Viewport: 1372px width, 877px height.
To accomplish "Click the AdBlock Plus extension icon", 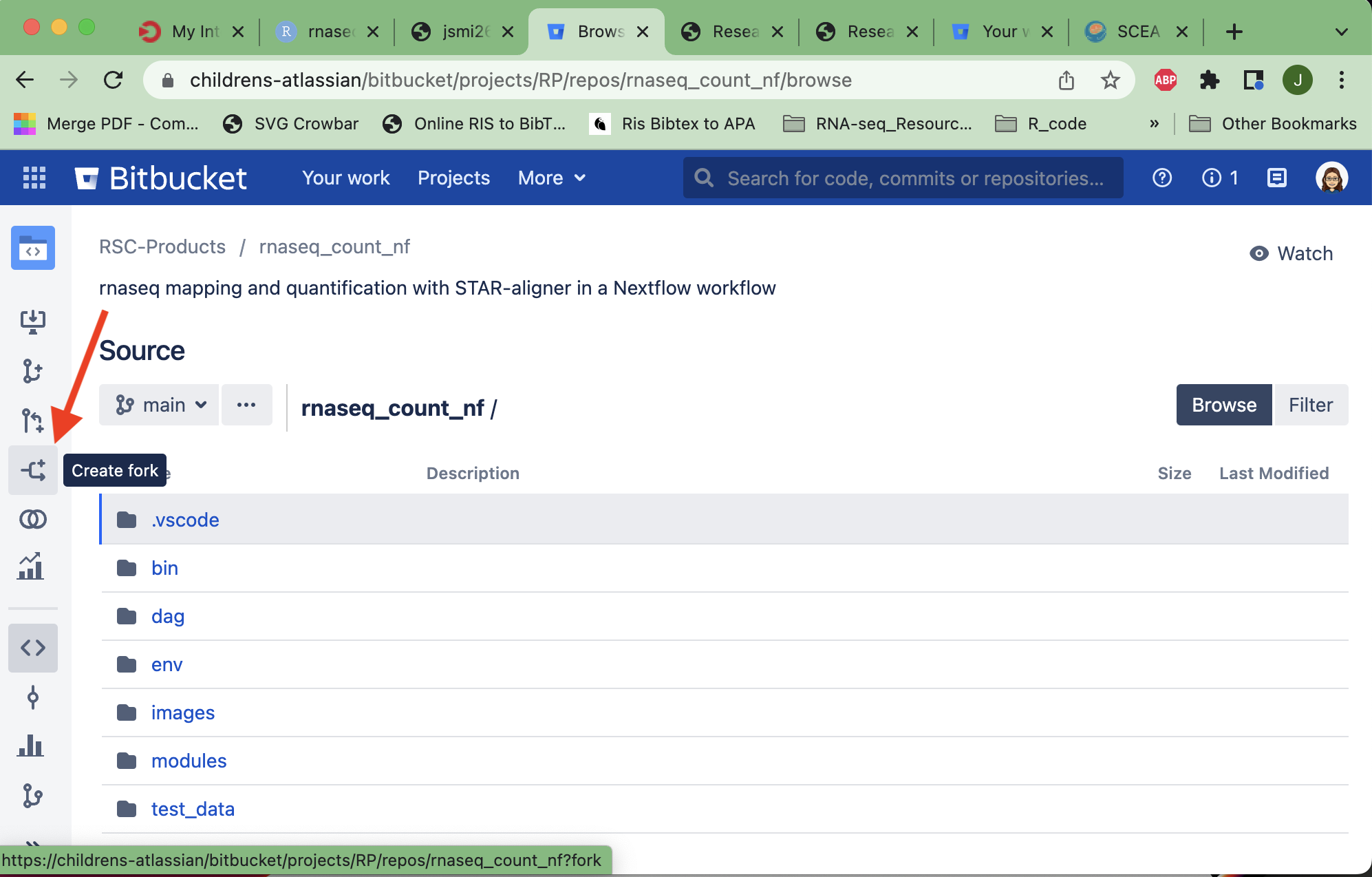I will (x=1165, y=80).
